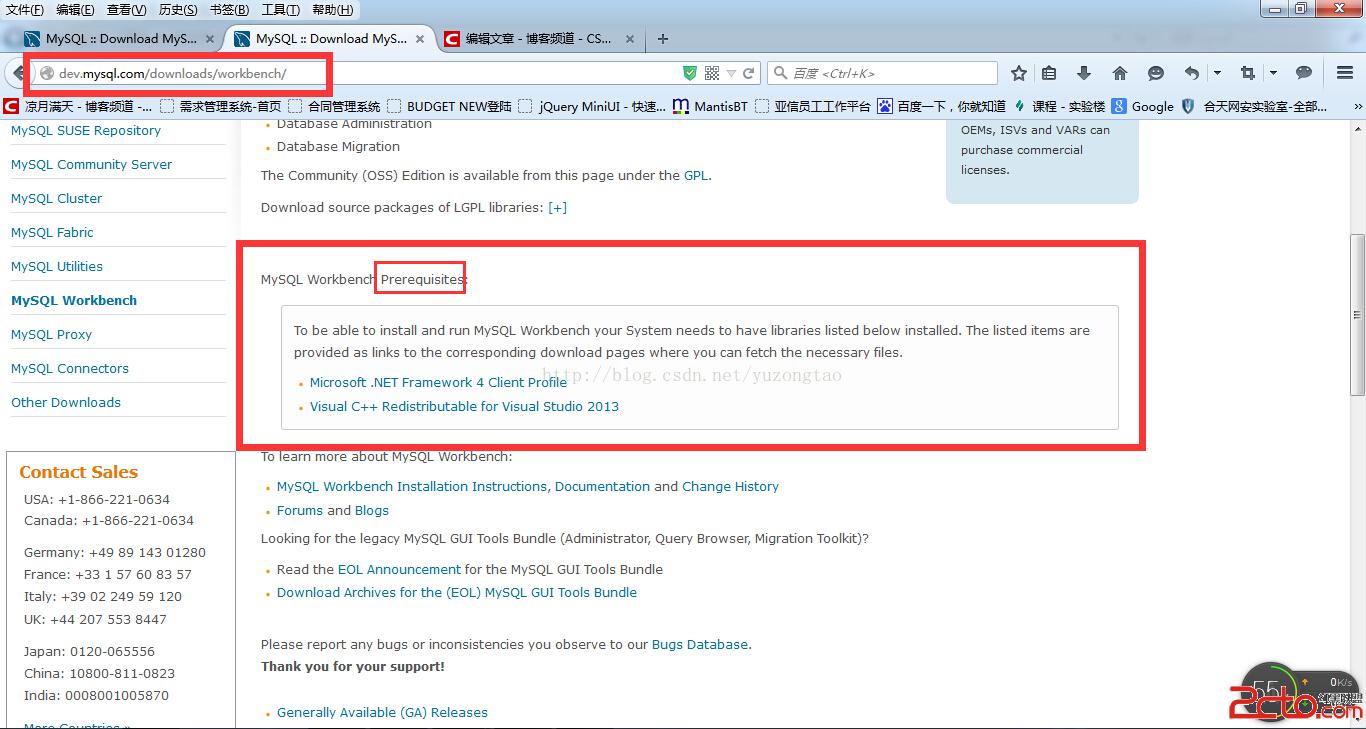The image size is (1366, 729).
Task: Open the 编辑(E) menu
Action: (x=75, y=10)
